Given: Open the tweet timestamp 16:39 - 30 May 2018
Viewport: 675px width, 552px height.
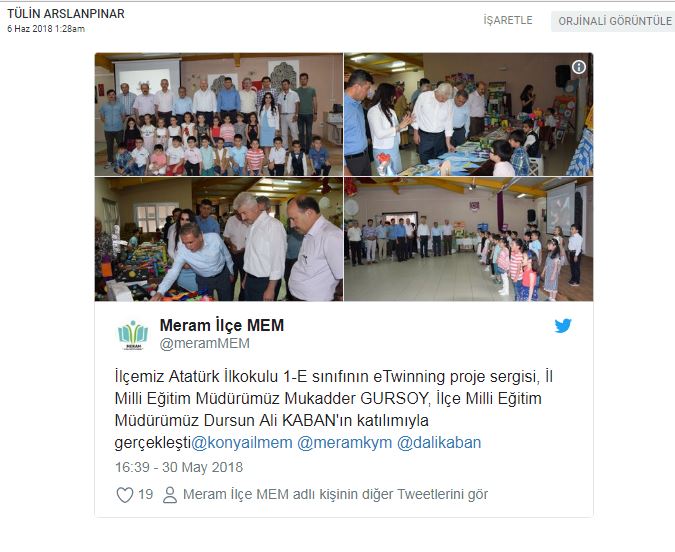Looking at the screenshot, I should click(x=179, y=467).
